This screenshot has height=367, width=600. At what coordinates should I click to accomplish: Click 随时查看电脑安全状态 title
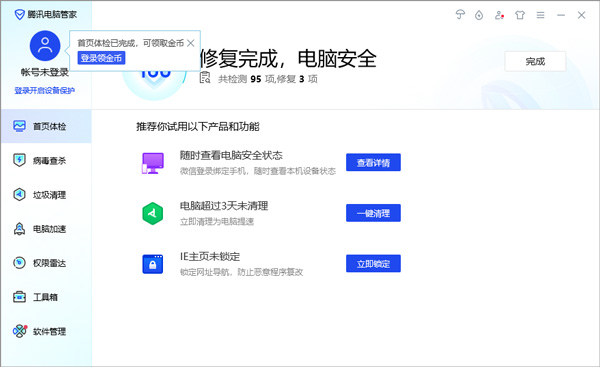tap(231, 155)
